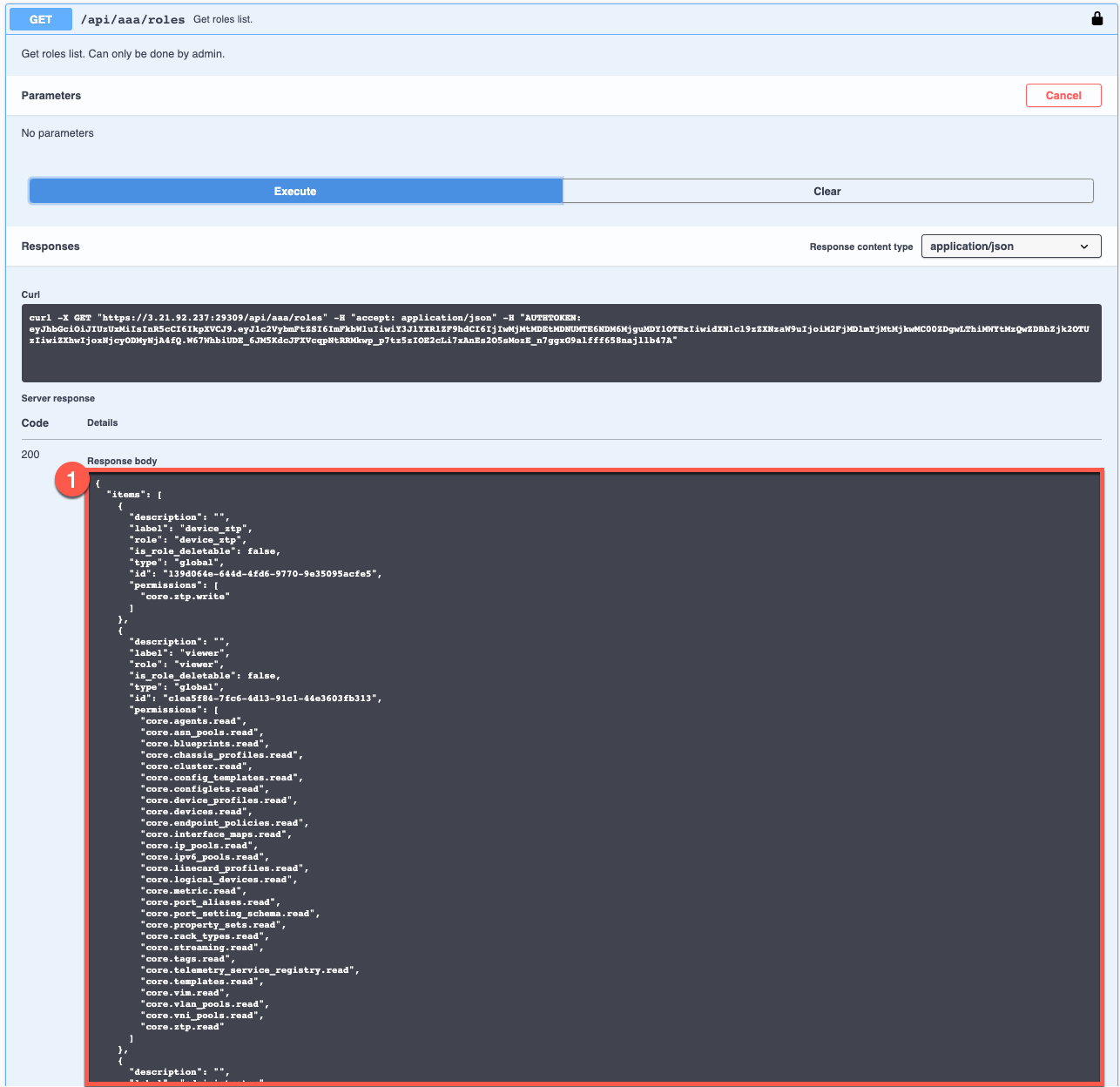Click the Responses section header
Image resolution: width=1120 pixels, height=1087 pixels.
coord(50,246)
